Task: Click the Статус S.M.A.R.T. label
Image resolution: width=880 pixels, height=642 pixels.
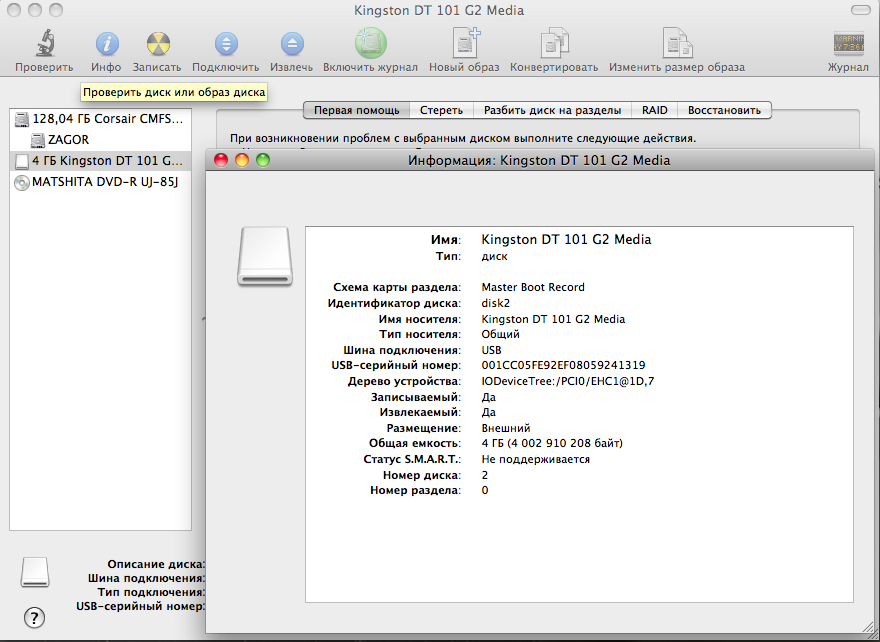Action: [x=412, y=459]
